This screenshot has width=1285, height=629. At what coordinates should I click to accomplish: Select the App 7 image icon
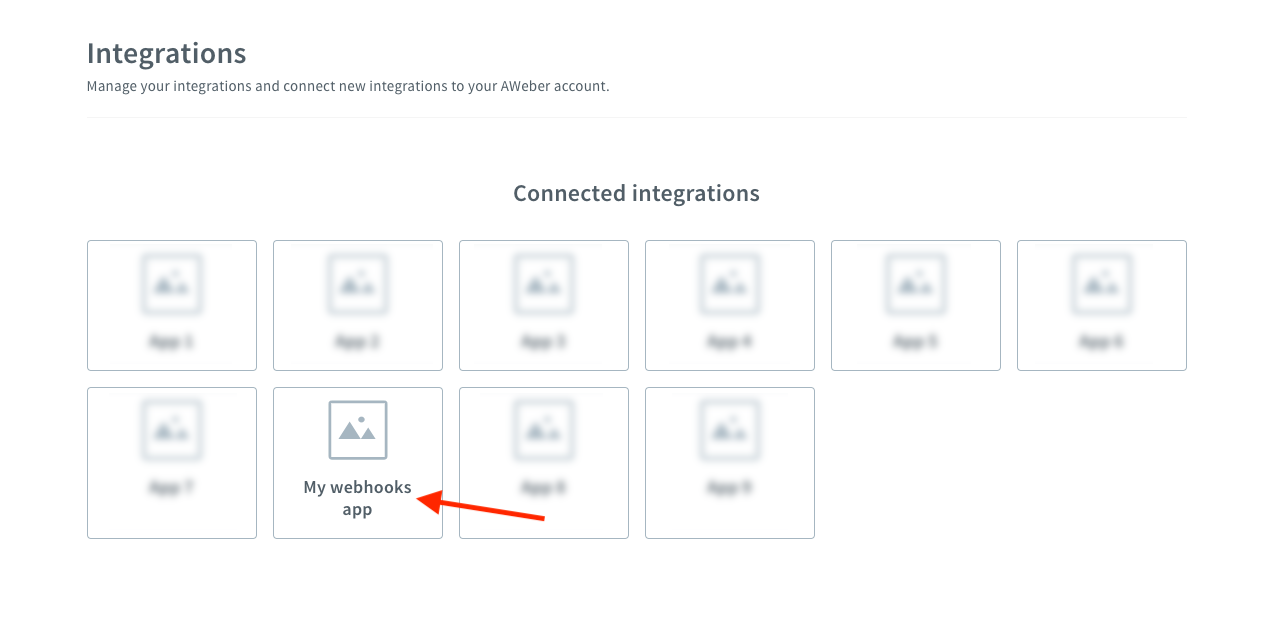[172, 430]
